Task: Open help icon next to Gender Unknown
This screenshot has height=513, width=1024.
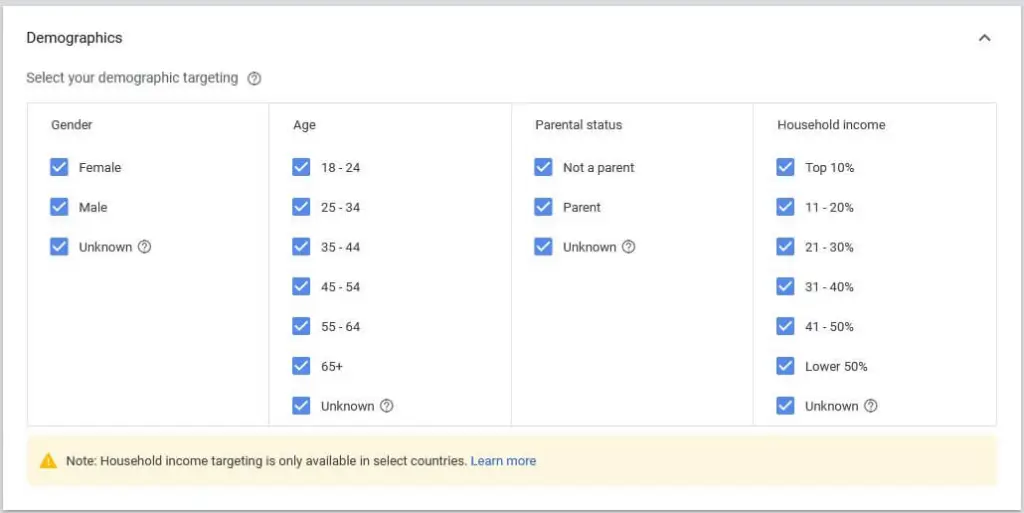Action: pos(144,247)
